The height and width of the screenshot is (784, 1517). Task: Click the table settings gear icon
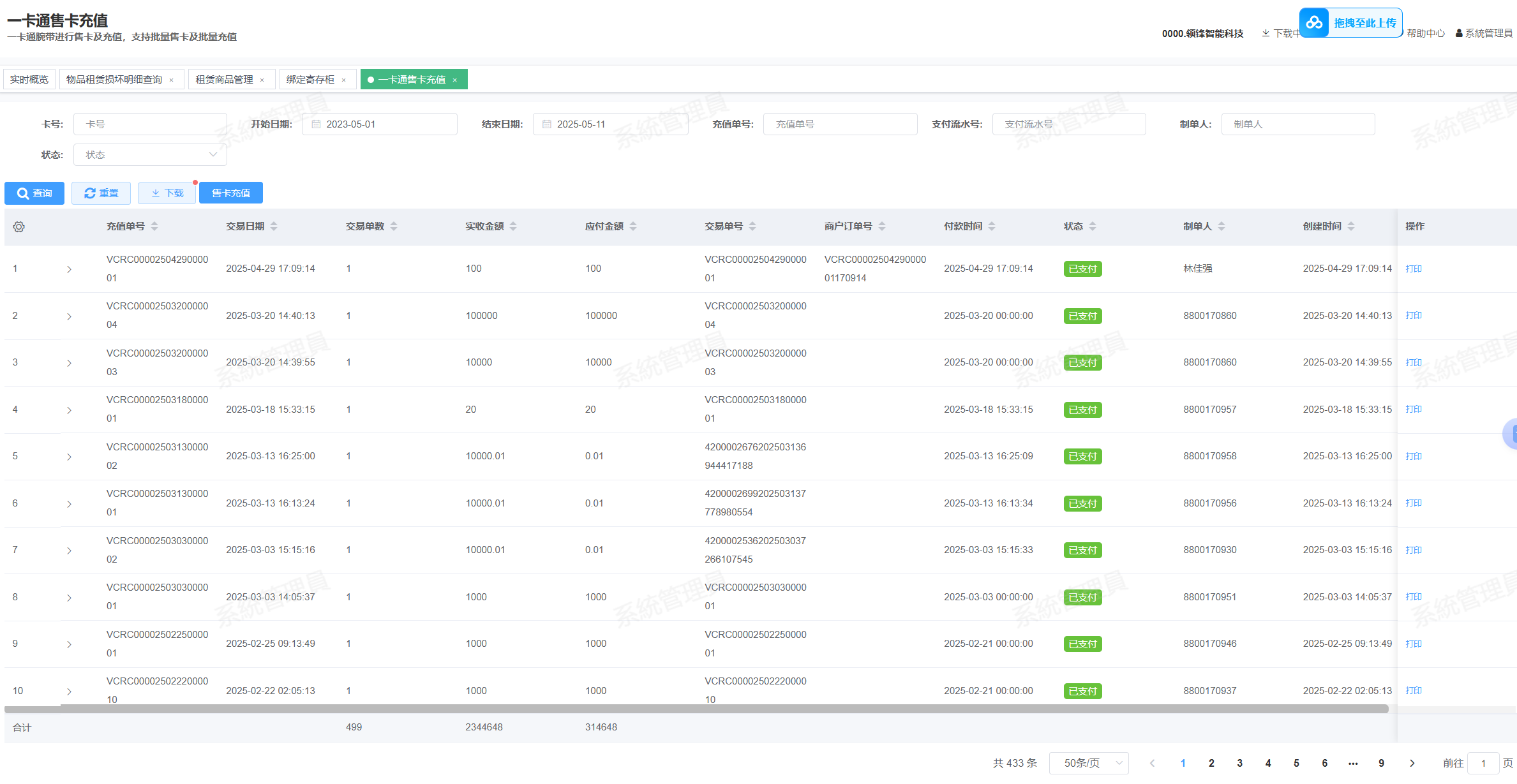point(19,227)
